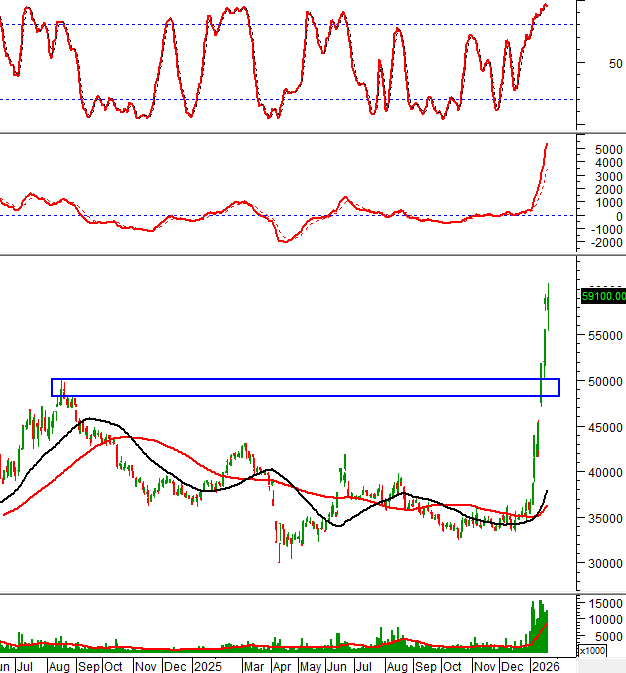Viewport: 626px width, 673px height.
Task: Select the -2000 label on the MACD axis
Action: [x=604, y=242]
